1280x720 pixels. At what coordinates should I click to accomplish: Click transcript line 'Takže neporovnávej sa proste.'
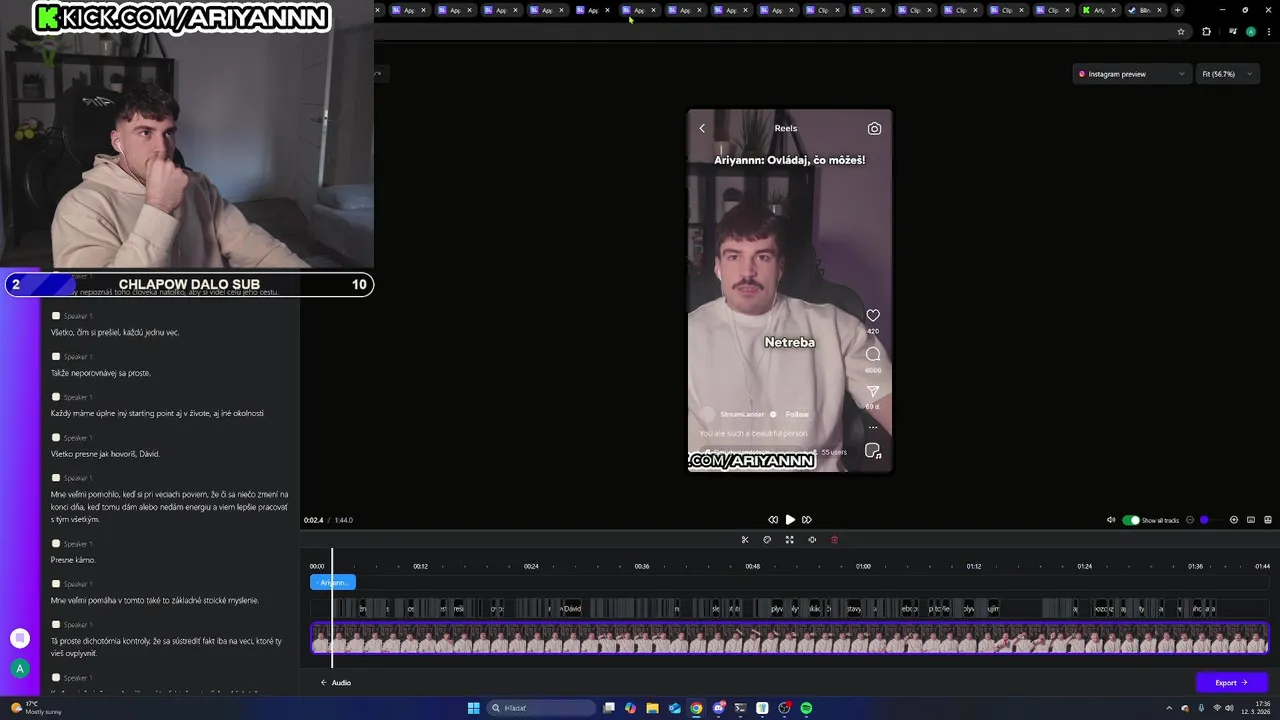tap(101, 373)
